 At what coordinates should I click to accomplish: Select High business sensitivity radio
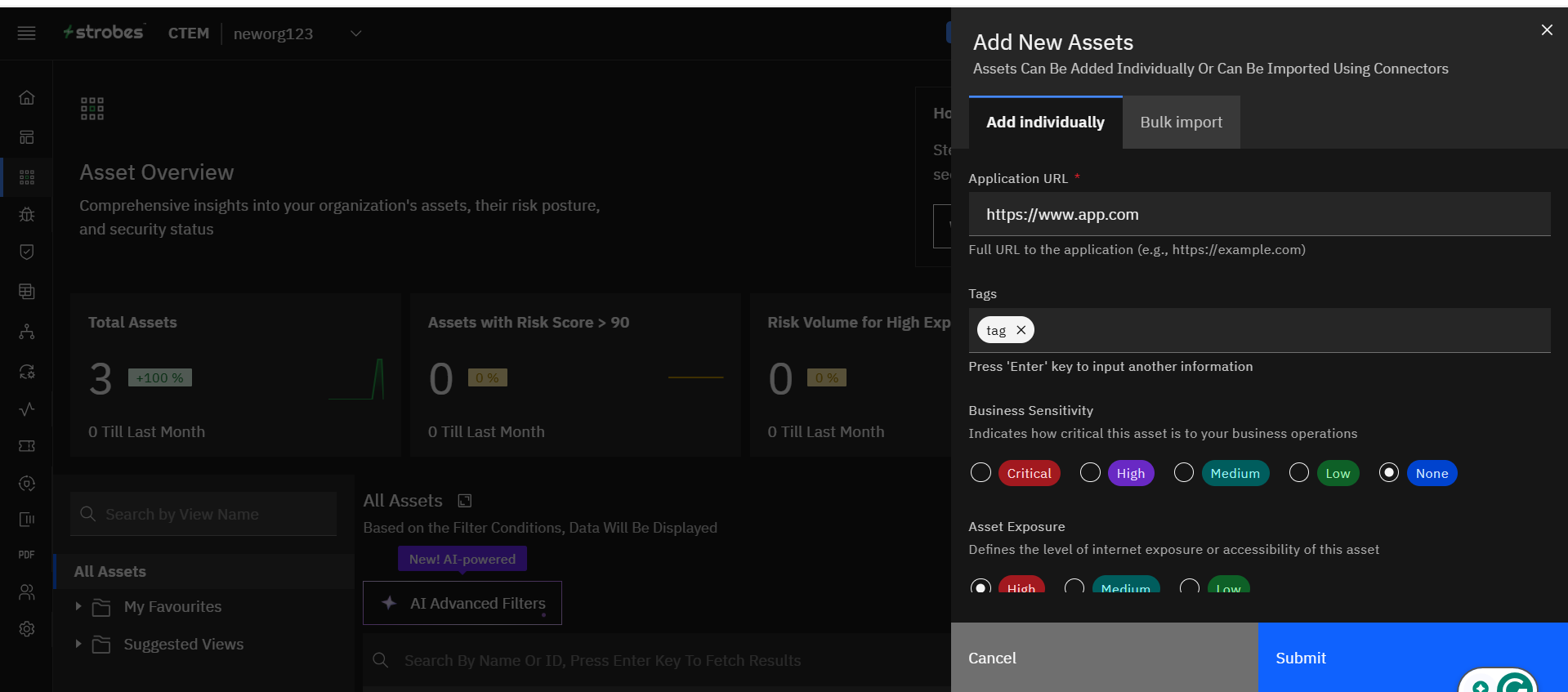click(x=1090, y=473)
